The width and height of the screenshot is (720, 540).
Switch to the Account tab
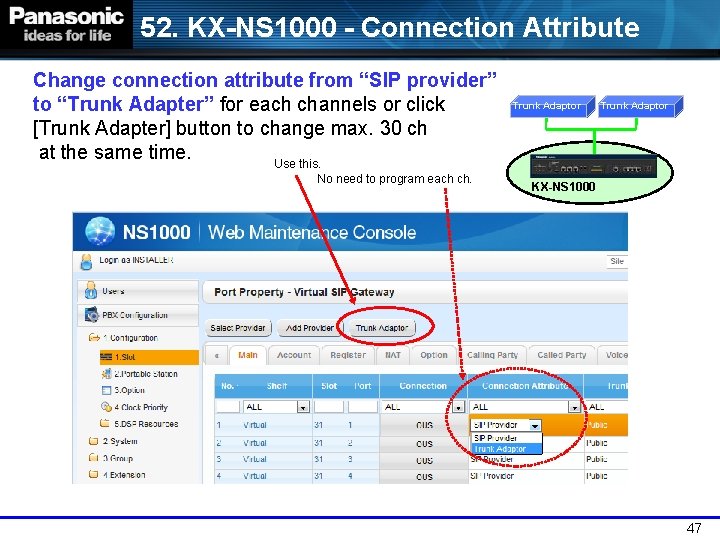(x=294, y=355)
